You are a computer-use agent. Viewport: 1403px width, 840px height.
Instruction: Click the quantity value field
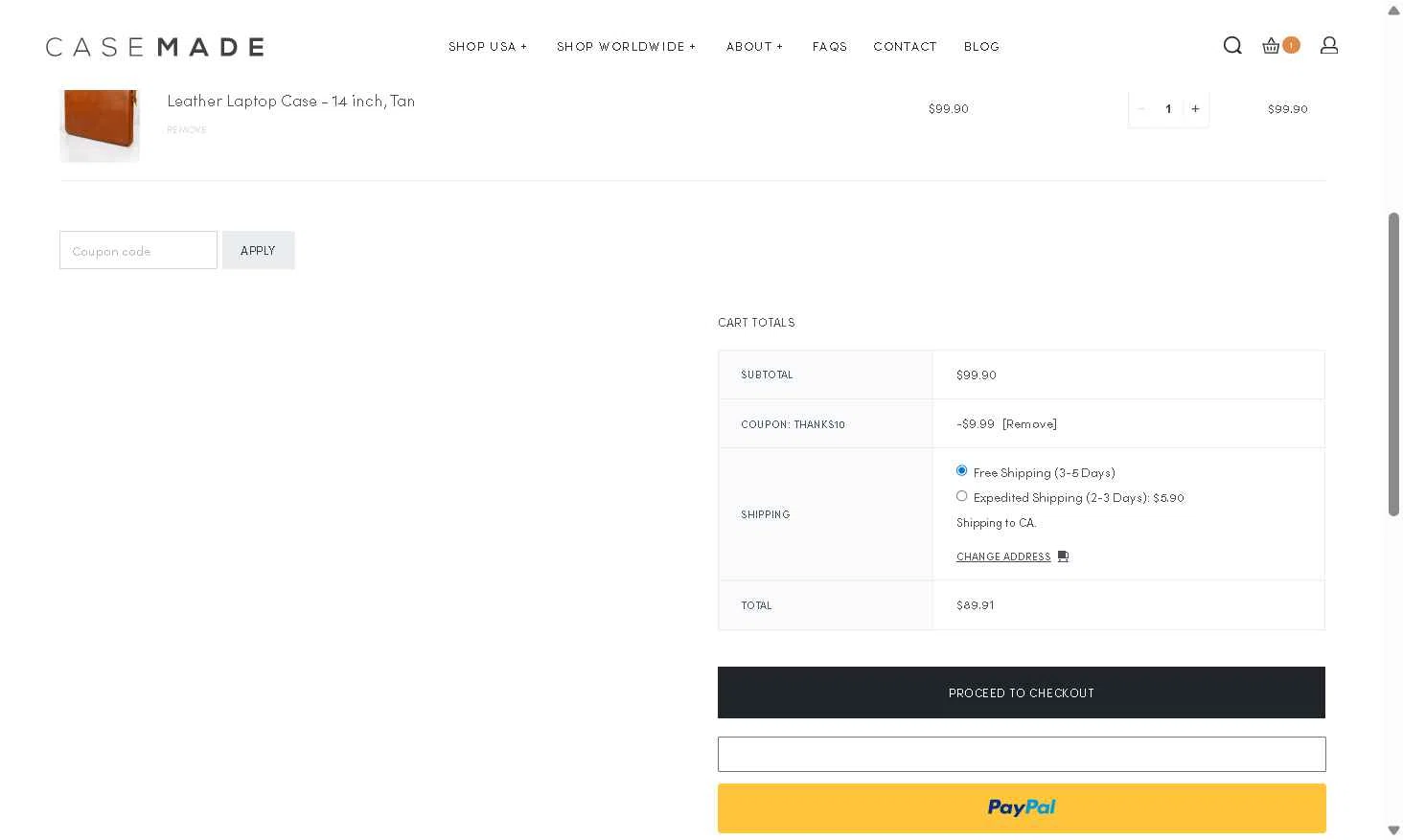click(x=1168, y=109)
